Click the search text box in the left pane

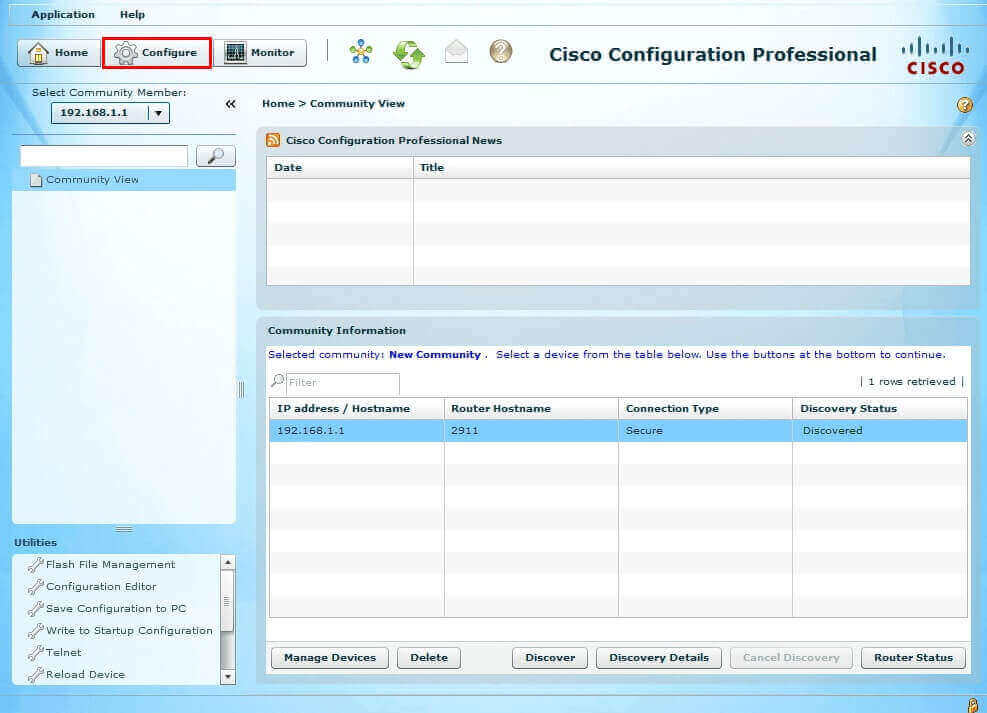pos(104,156)
